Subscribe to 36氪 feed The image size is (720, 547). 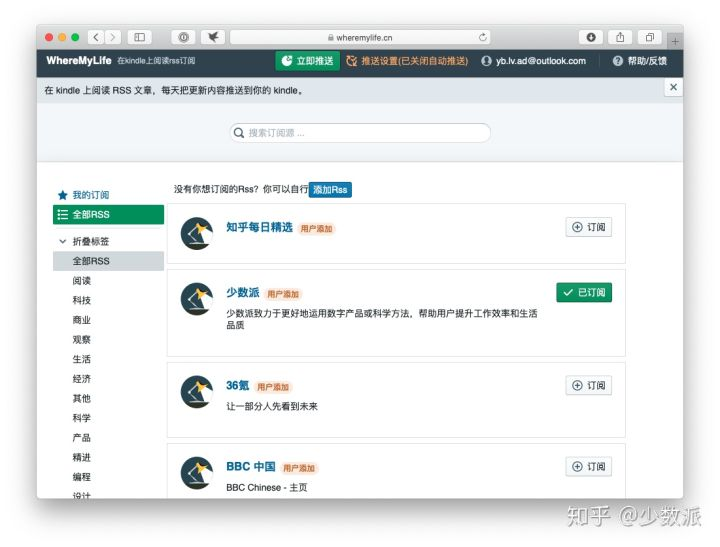pos(589,385)
